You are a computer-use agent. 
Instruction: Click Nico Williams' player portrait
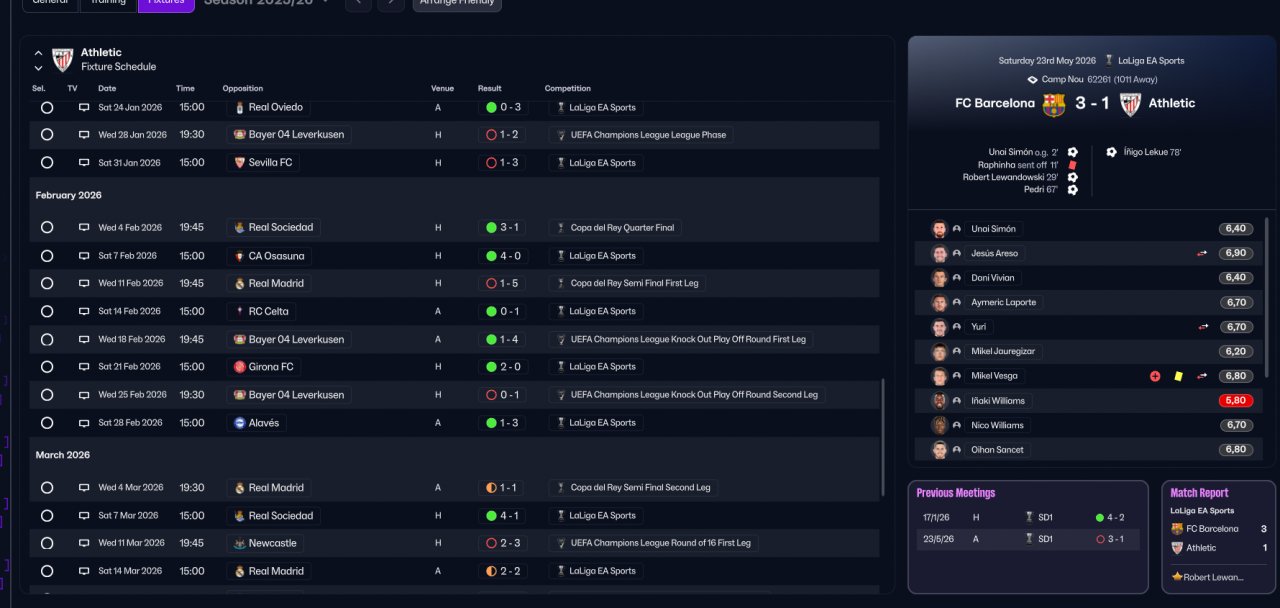coord(939,425)
